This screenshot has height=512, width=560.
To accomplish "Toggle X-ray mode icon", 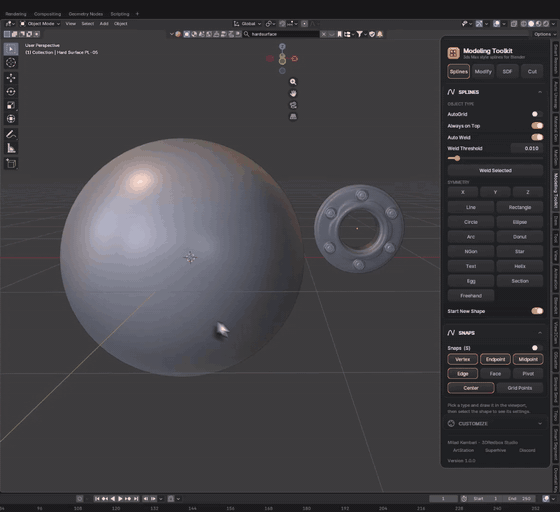I will coord(514,24).
